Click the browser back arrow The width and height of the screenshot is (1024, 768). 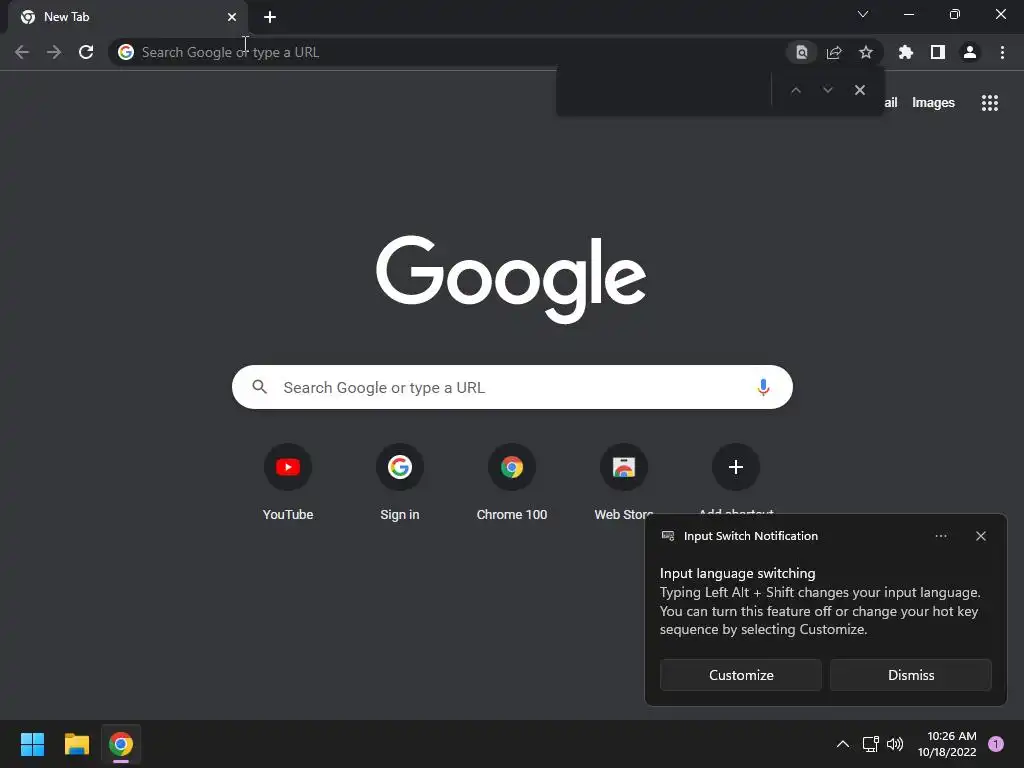click(22, 52)
